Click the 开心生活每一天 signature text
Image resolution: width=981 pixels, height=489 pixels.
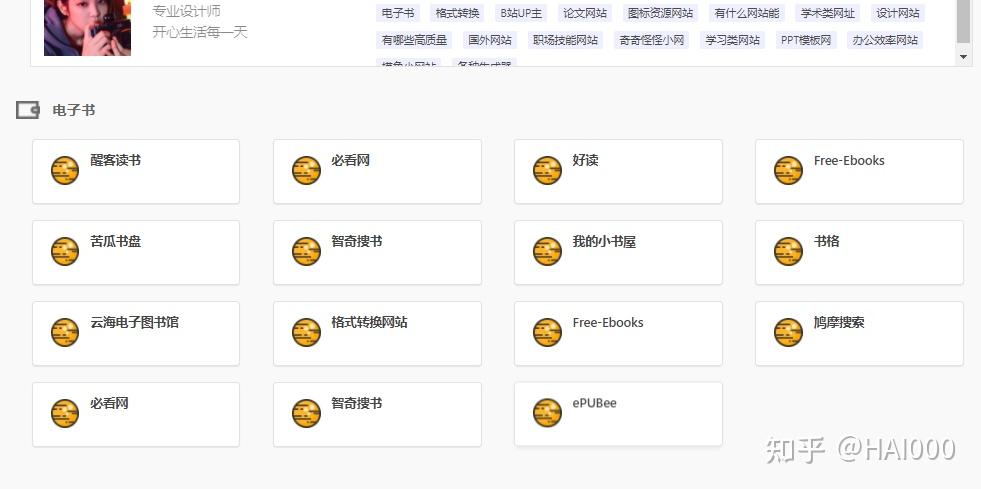coord(200,32)
